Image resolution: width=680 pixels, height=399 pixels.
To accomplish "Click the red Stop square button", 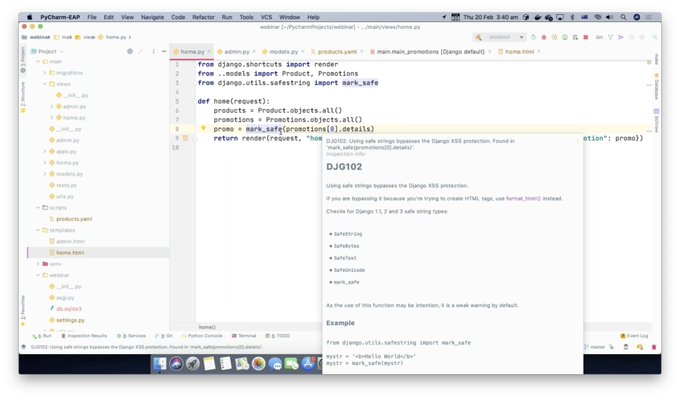I will (x=585, y=37).
